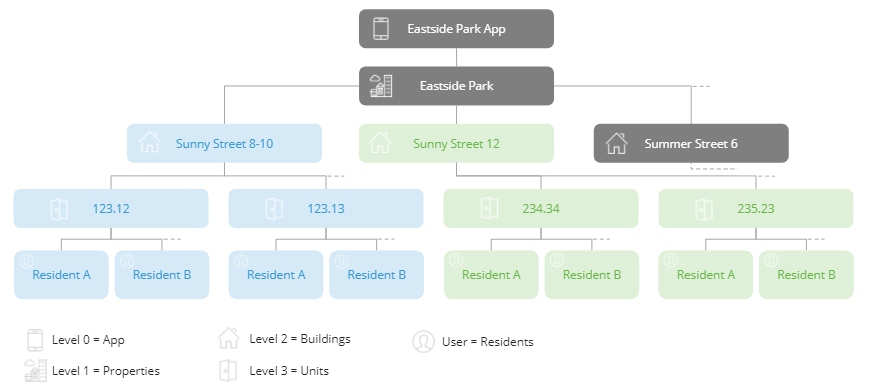The image size is (878, 390).
Task: Click the door icon in unit 123.12
Action: click(59, 209)
